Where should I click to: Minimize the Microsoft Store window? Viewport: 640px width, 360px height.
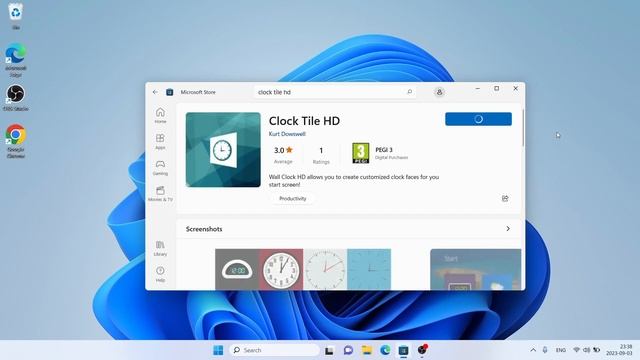tap(478, 89)
